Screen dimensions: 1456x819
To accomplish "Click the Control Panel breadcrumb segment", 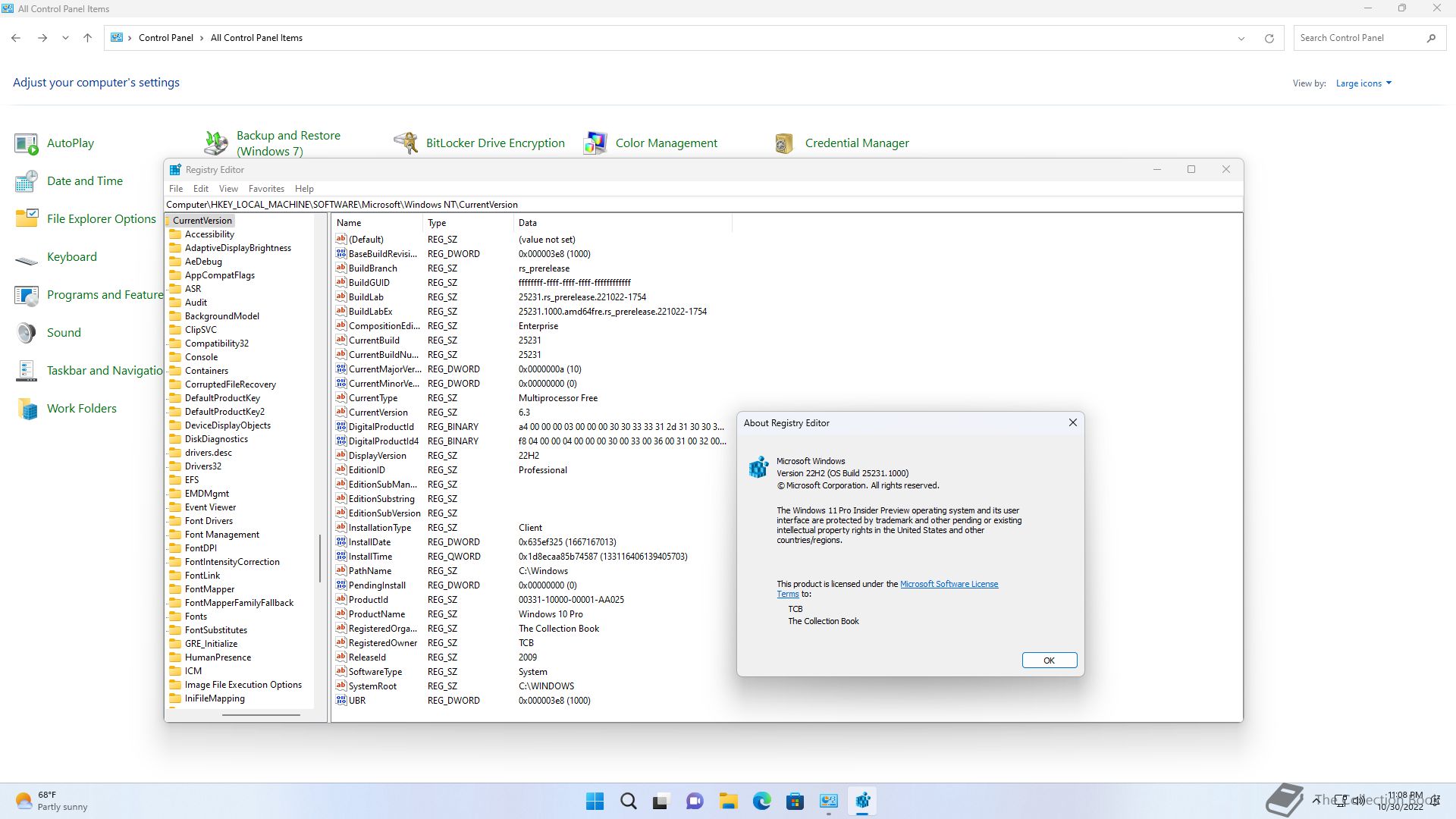I will (x=166, y=38).
